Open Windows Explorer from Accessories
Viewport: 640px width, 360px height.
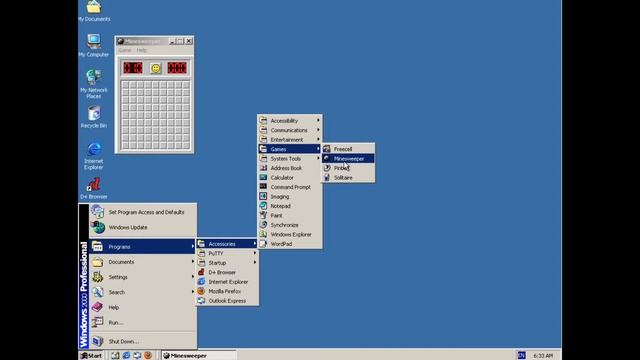point(290,234)
